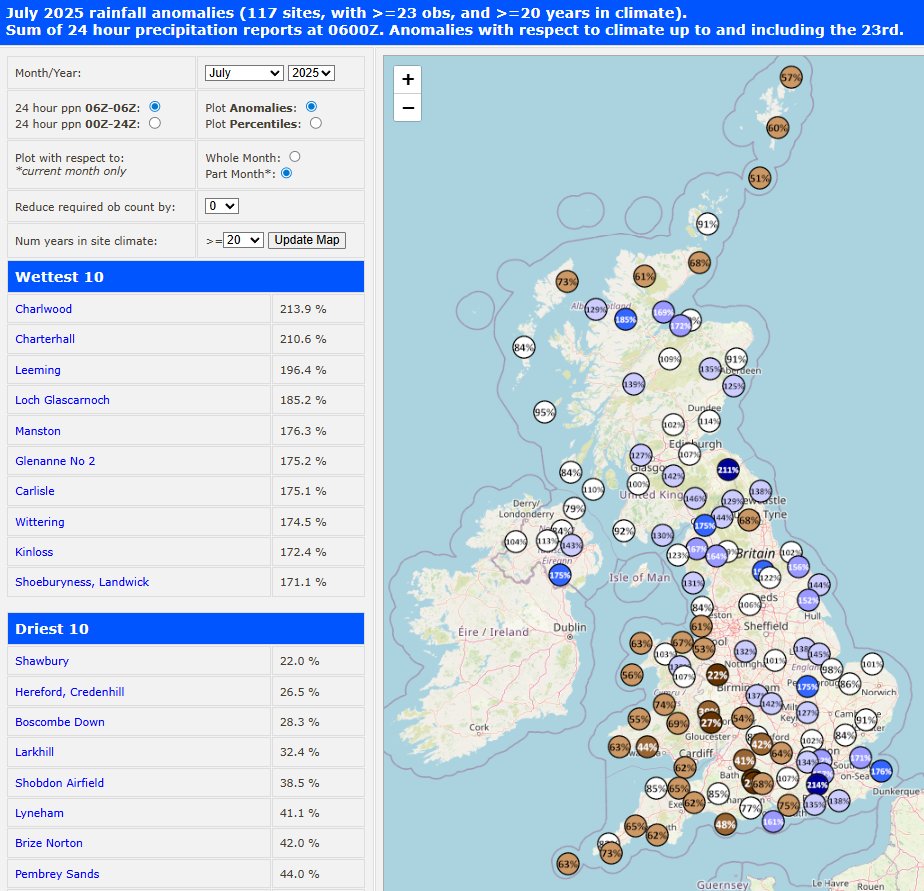Viewport: 924px width, 891px height.
Task: Open the Charlwood site link
Action: point(44,309)
